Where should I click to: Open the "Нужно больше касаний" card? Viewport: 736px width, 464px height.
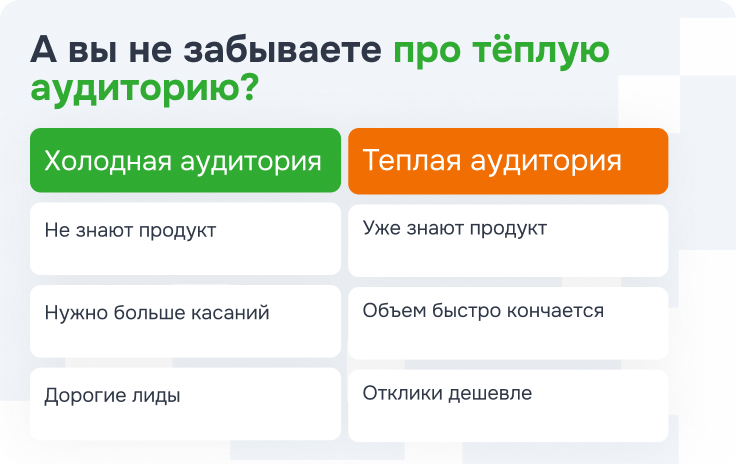pos(185,322)
